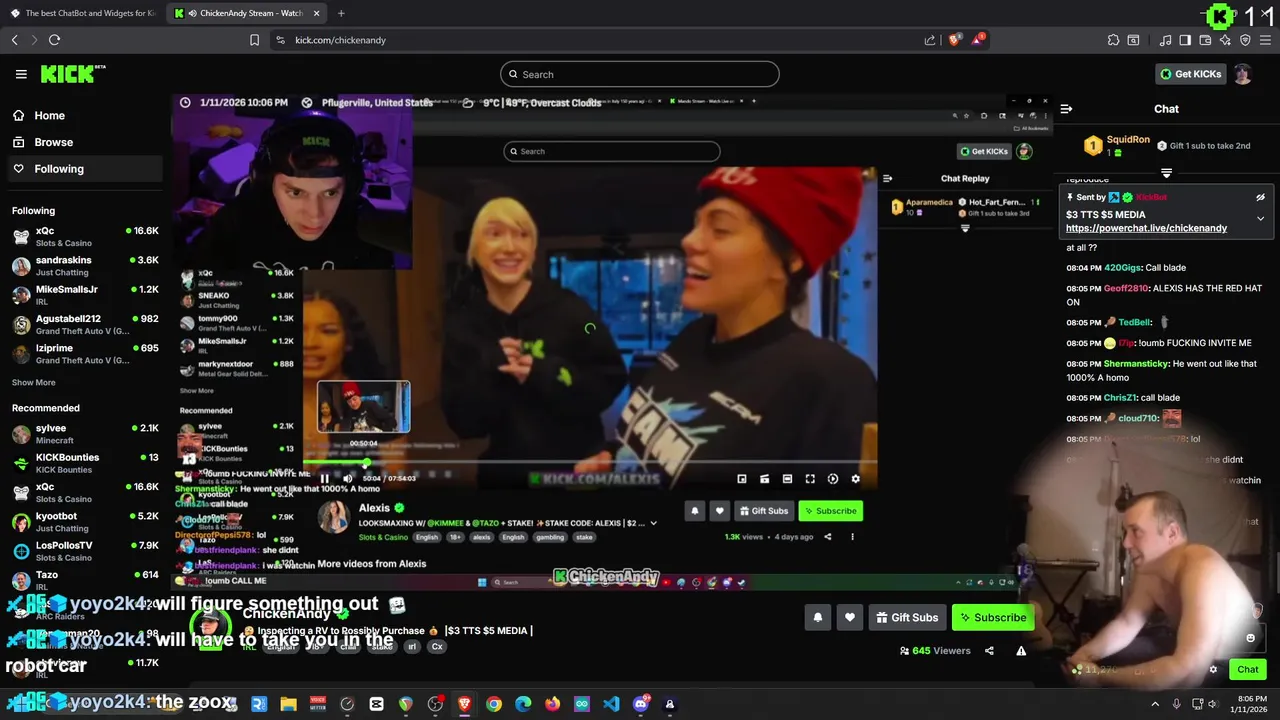1280x720 pixels.
Task: Expand Alexis stream title chevron in streamed video
Action: pos(653,523)
